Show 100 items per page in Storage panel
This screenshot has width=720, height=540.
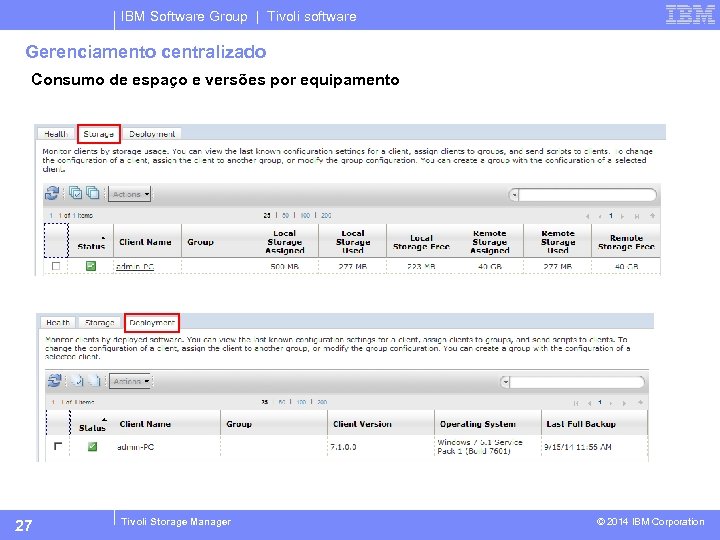(x=305, y=215)
